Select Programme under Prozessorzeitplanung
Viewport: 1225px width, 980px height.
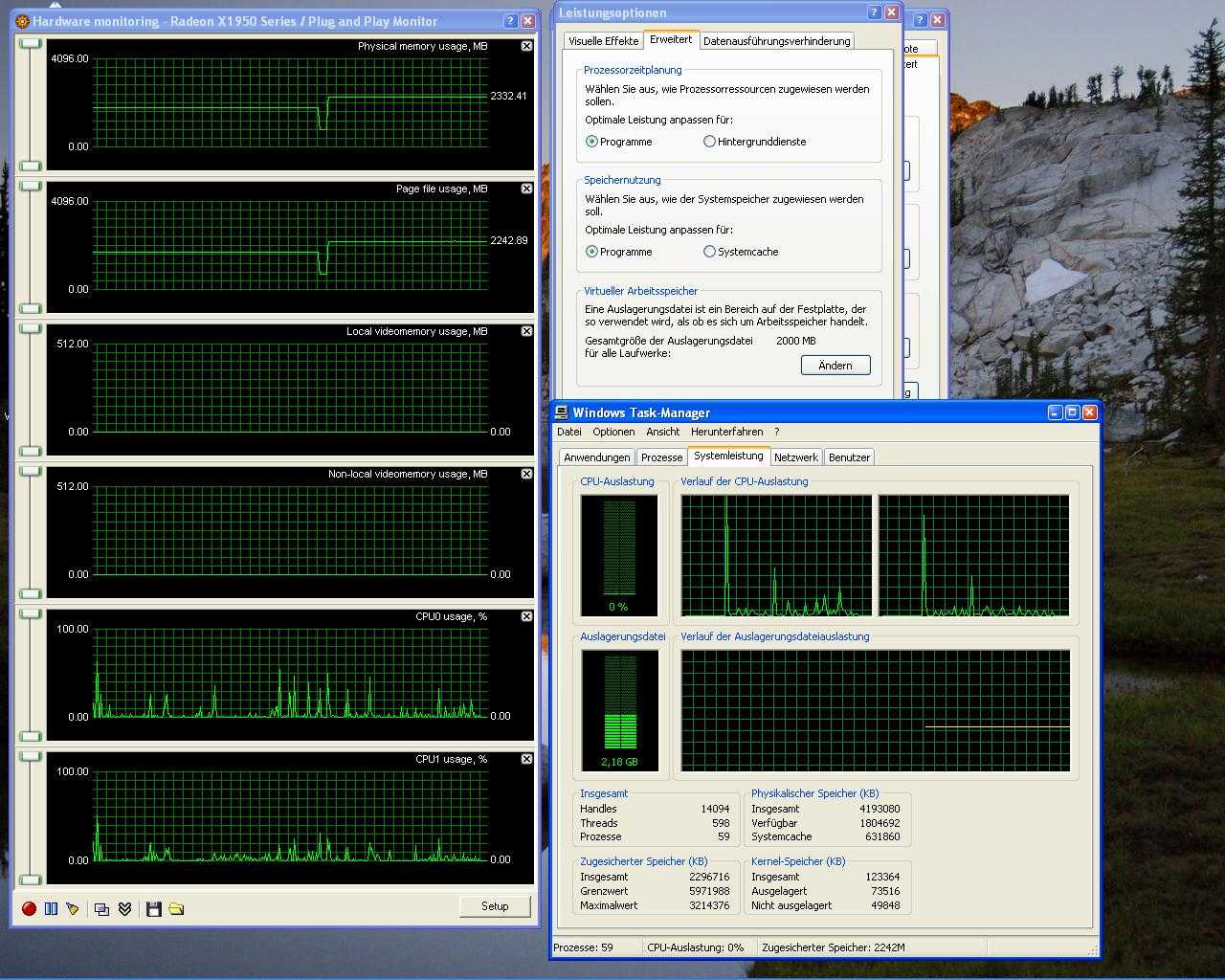(618, 142)
